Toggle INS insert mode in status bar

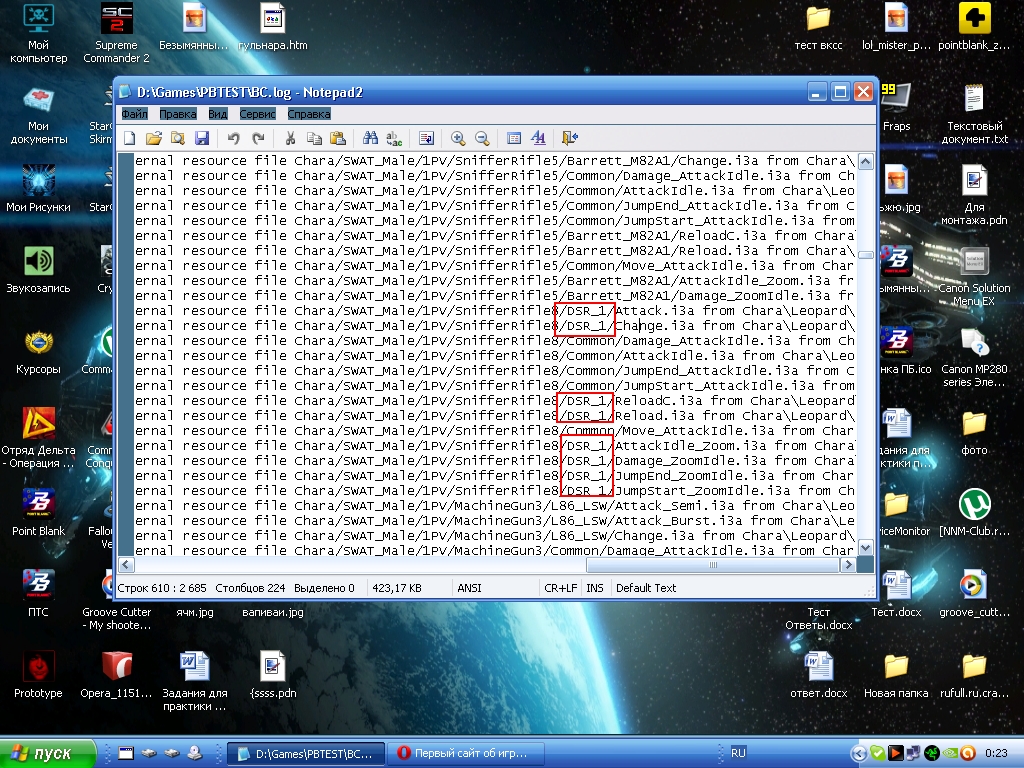pyautogui.click(x=595, y=588)
